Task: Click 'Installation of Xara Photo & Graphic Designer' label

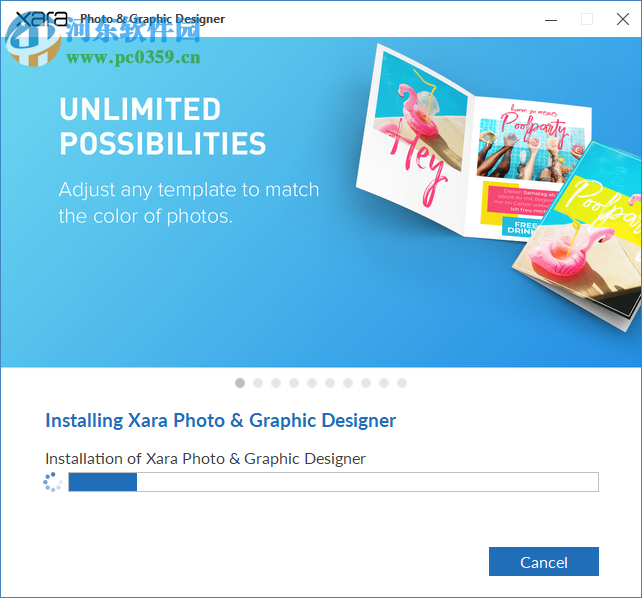Action: point(205,459)
